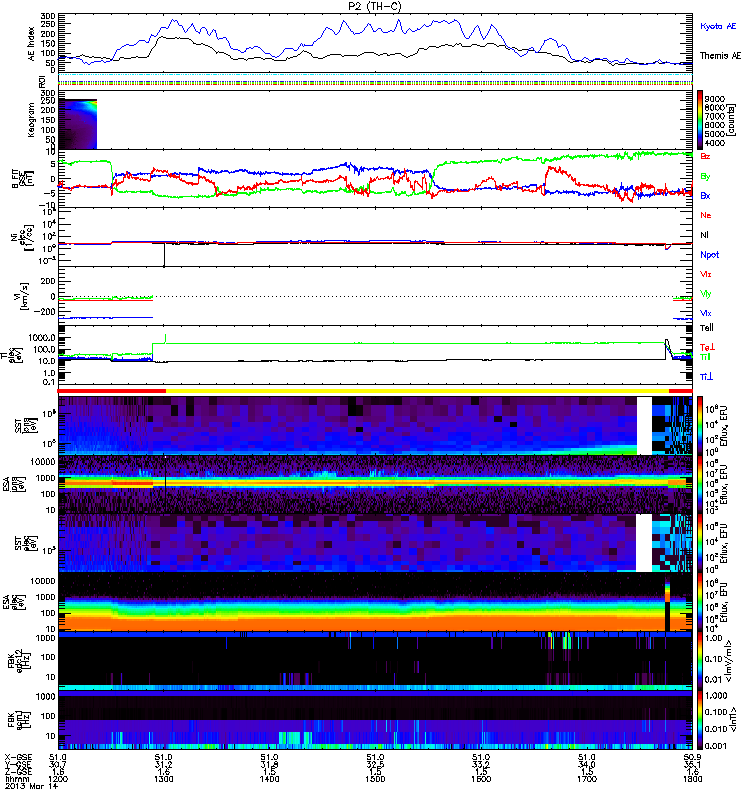750x800 pixels.
Task: Click the yellow segment of the mode bar
Action: pyautogui.click(x=417, y=391)
